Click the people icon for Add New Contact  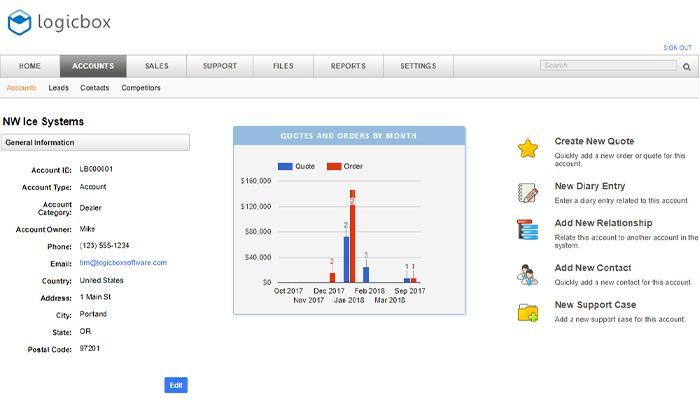[527, 275]
